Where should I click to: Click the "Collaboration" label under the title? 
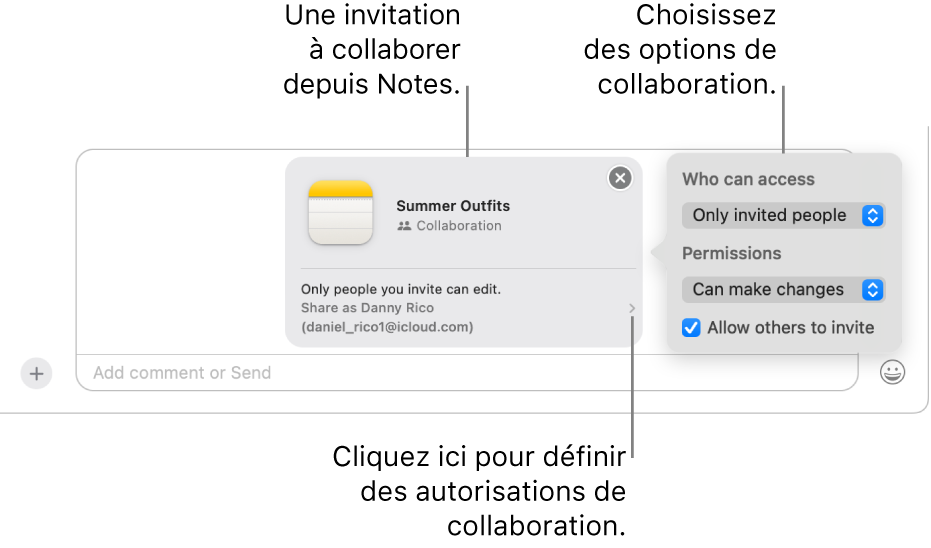coord(459,226)
